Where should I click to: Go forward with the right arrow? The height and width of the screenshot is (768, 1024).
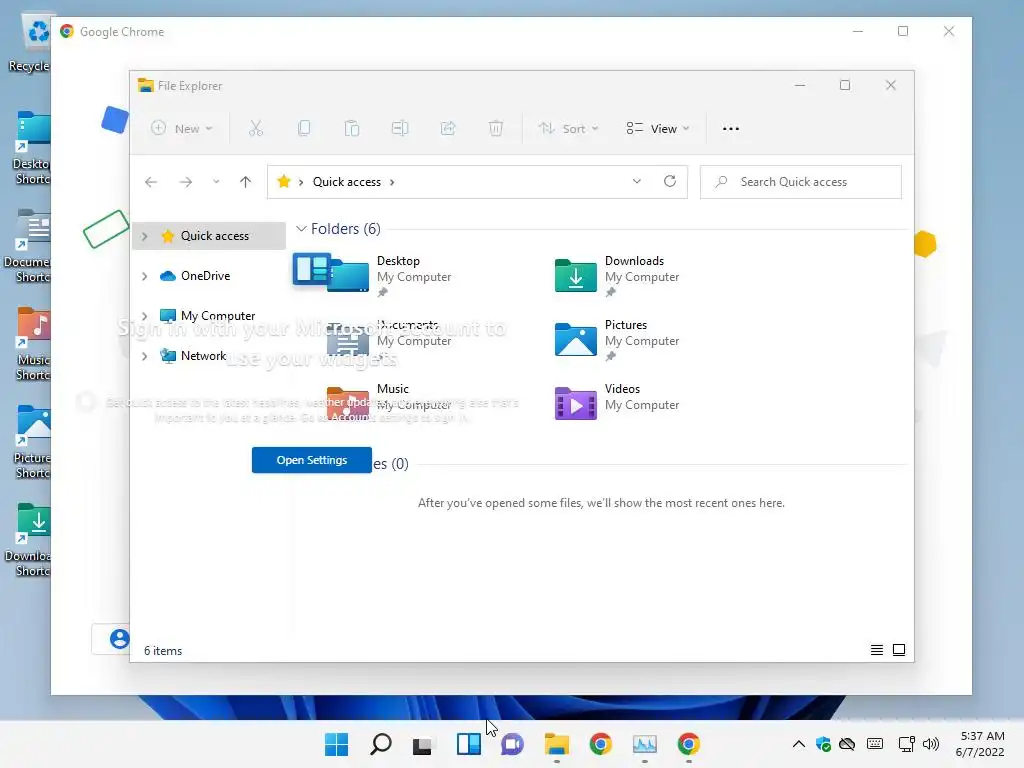(186, 182)
